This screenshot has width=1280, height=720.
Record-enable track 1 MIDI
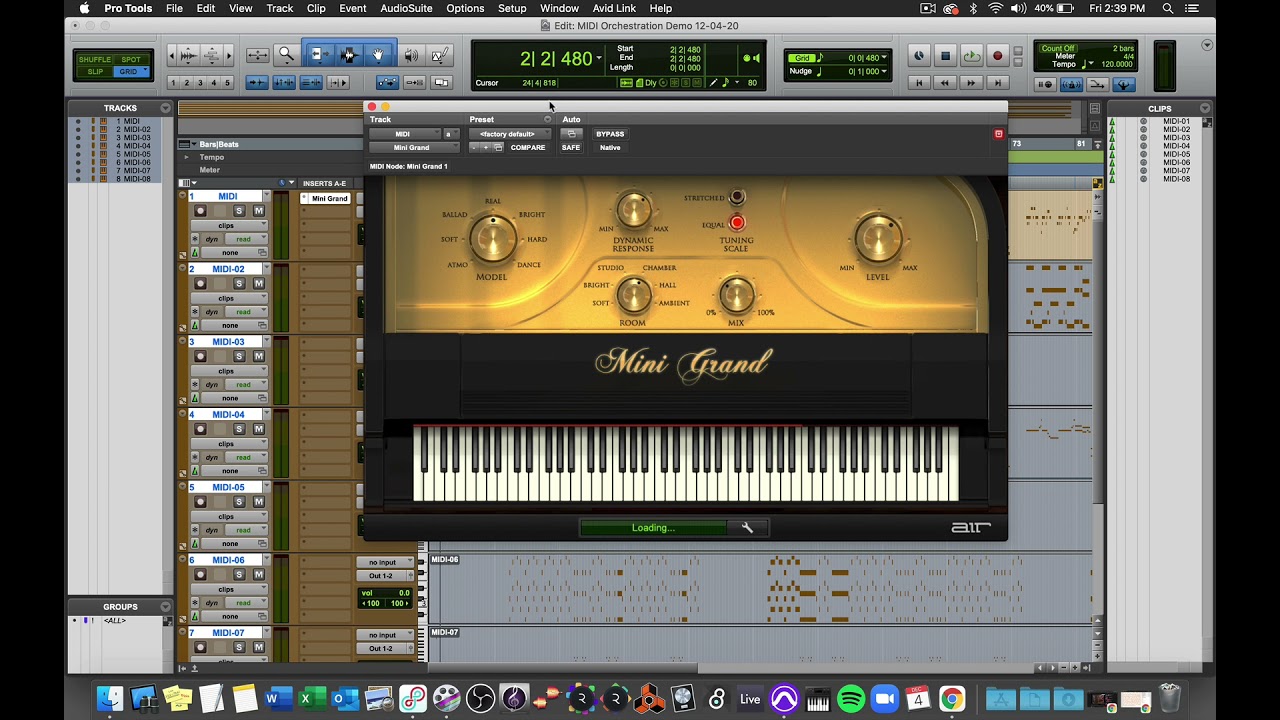[x=200, y=211]
